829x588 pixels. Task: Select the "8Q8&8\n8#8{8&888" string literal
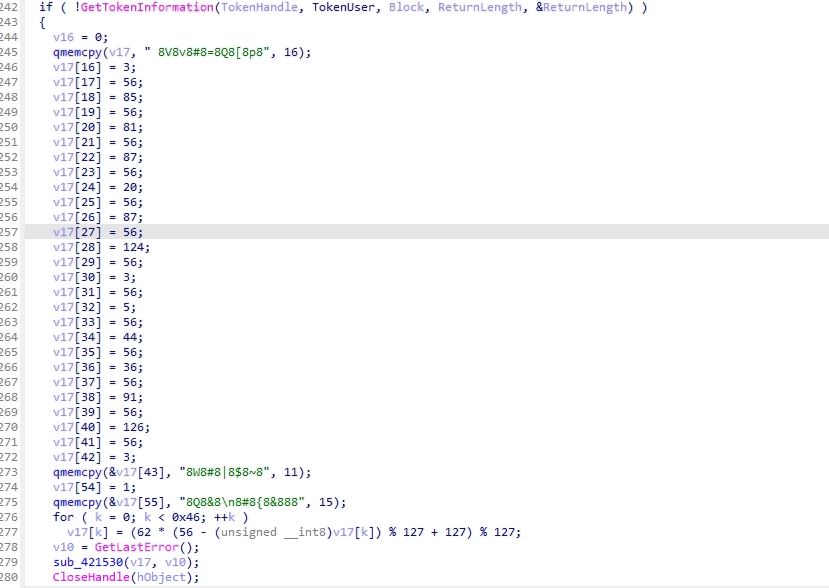click(226, 502)
